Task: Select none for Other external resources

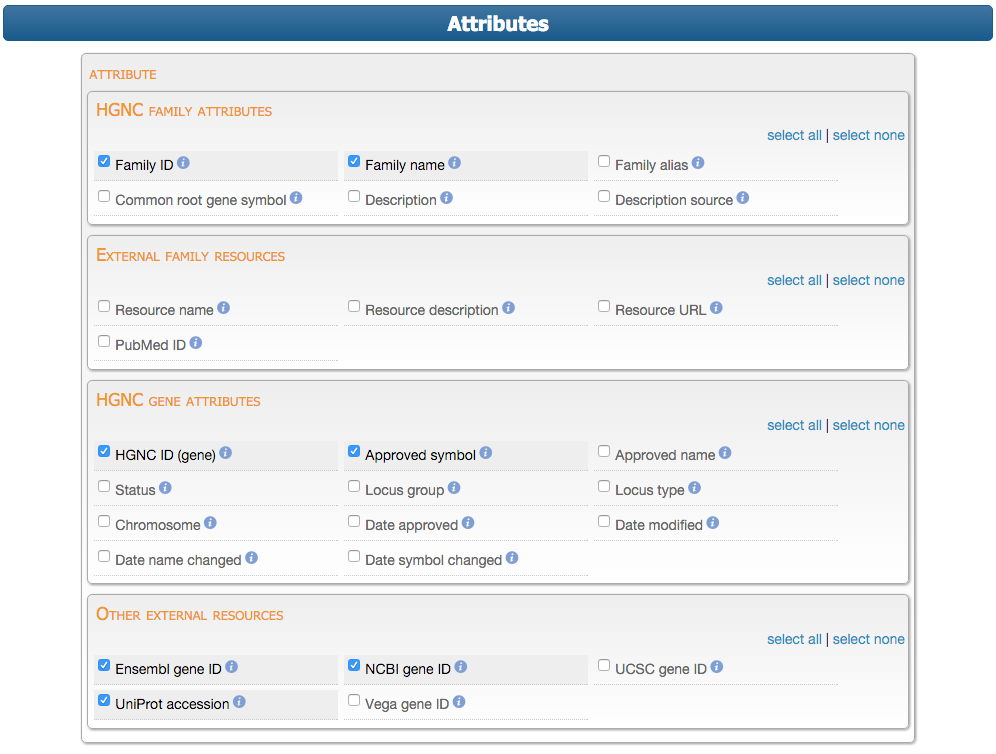Action: pyautogui.click(x=868, y=639)
